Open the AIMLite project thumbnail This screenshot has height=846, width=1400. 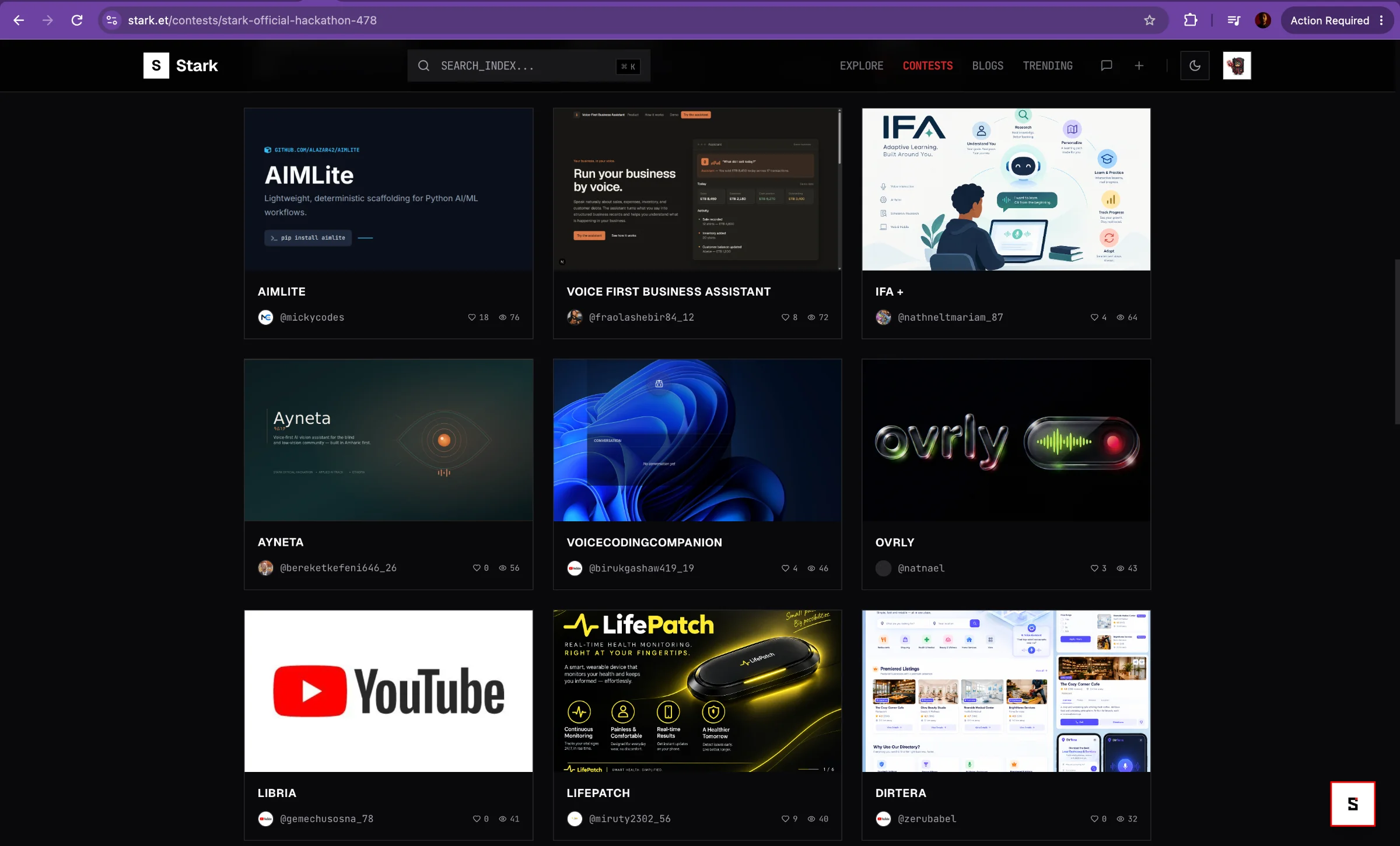pos(388,189)
